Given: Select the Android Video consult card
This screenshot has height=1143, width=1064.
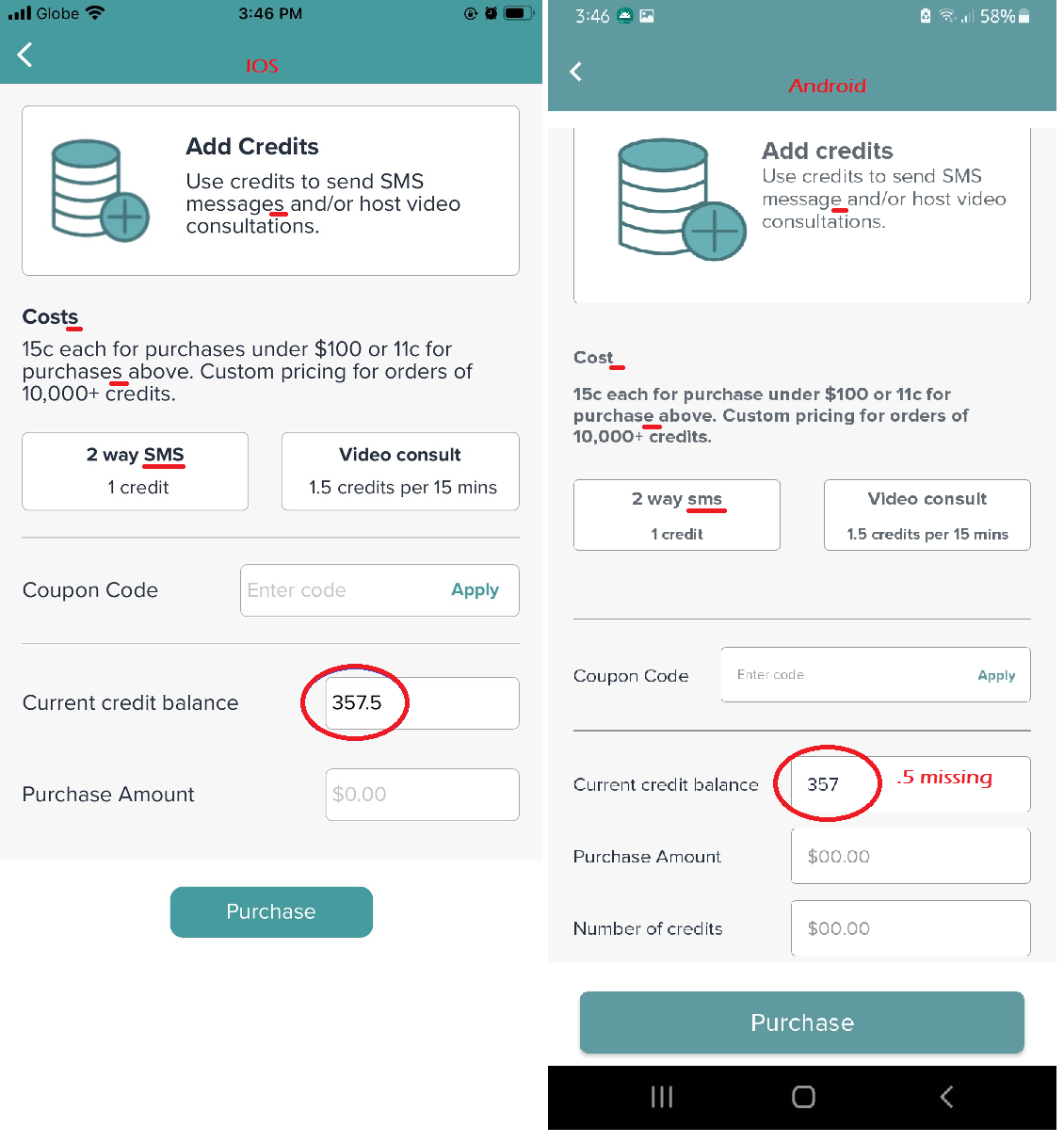Looking at the screenshot, I should click(x=927, y=515).
